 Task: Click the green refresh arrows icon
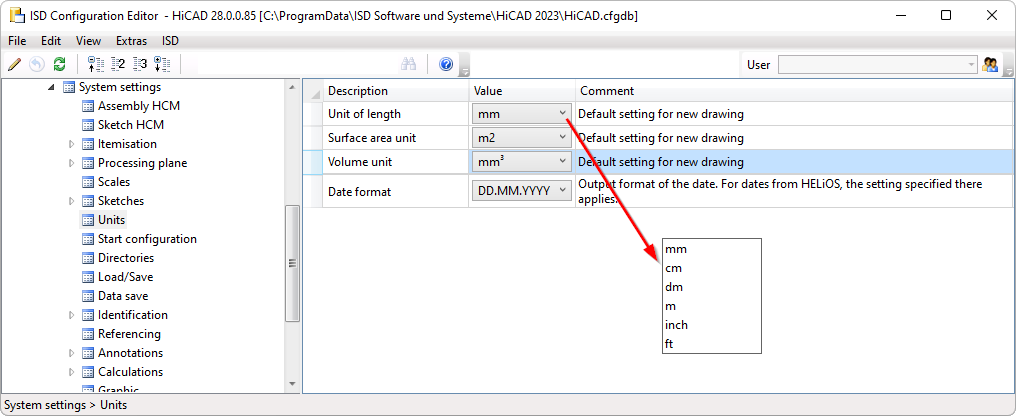pyautogui.click(x=60, y=64)
